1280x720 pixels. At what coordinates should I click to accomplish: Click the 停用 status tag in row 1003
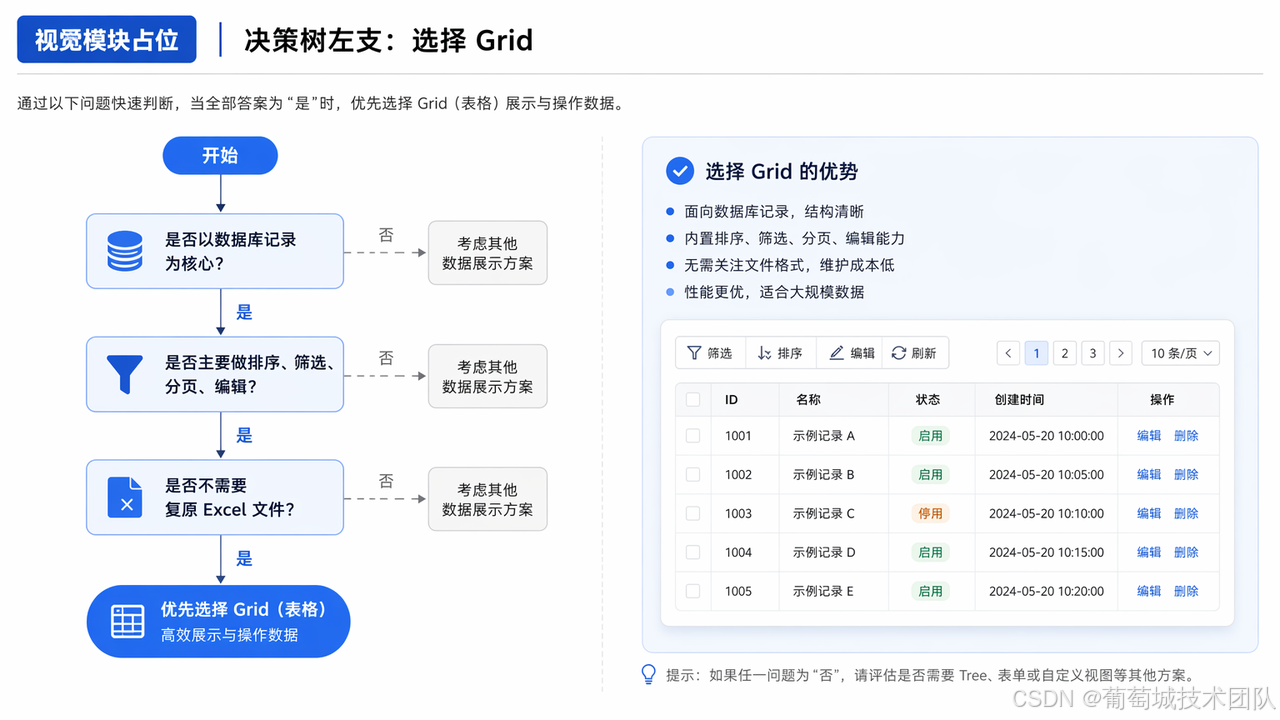930,513
